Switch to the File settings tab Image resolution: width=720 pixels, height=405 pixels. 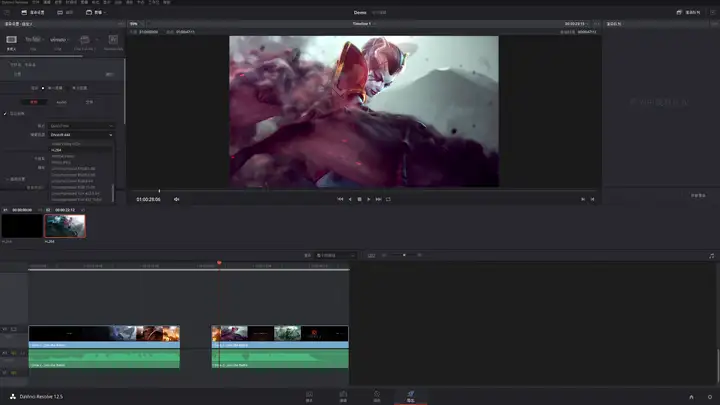90,102
